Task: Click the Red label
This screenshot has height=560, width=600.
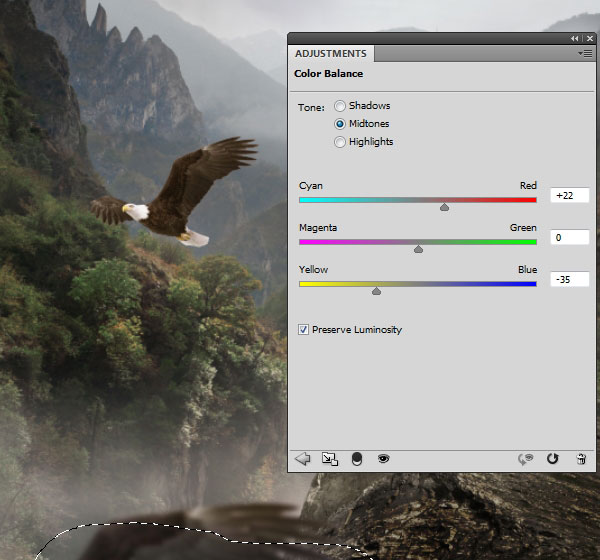Action: [528, 186]
